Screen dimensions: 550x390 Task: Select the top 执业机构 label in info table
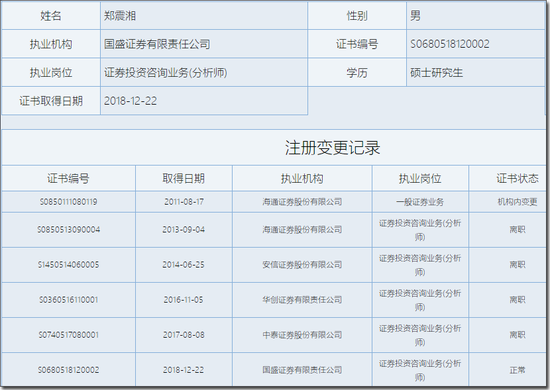pos(51,44)
